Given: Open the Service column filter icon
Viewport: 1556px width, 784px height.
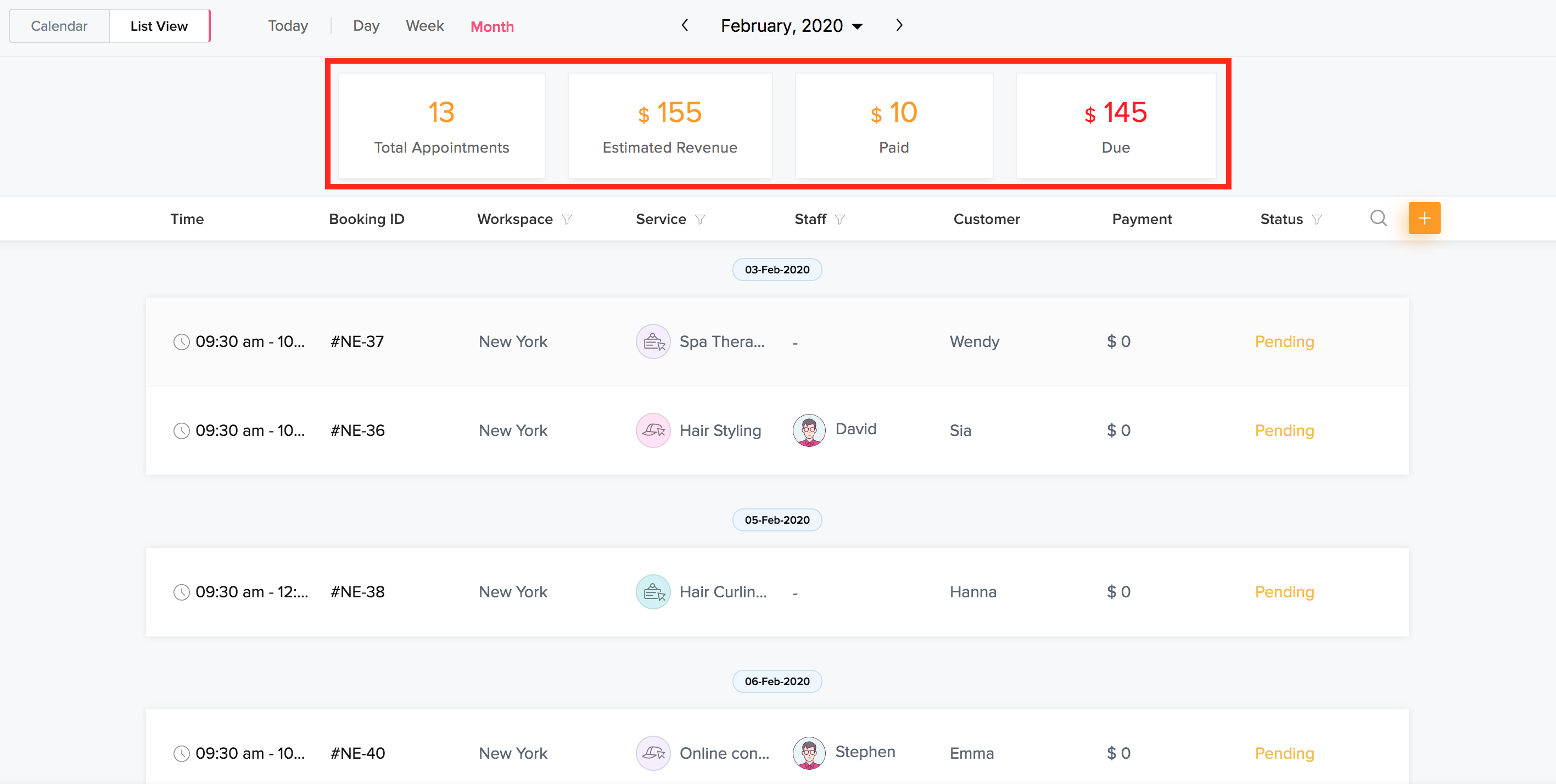Looking at the screenshot, I should (x=699, y=219).
